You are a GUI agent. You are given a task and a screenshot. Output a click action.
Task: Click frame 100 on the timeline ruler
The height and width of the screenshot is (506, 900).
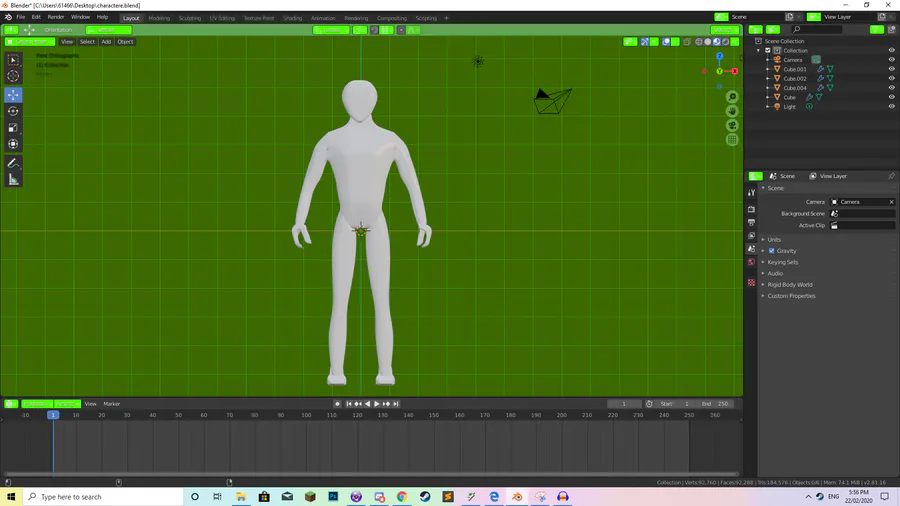point(306,415)
